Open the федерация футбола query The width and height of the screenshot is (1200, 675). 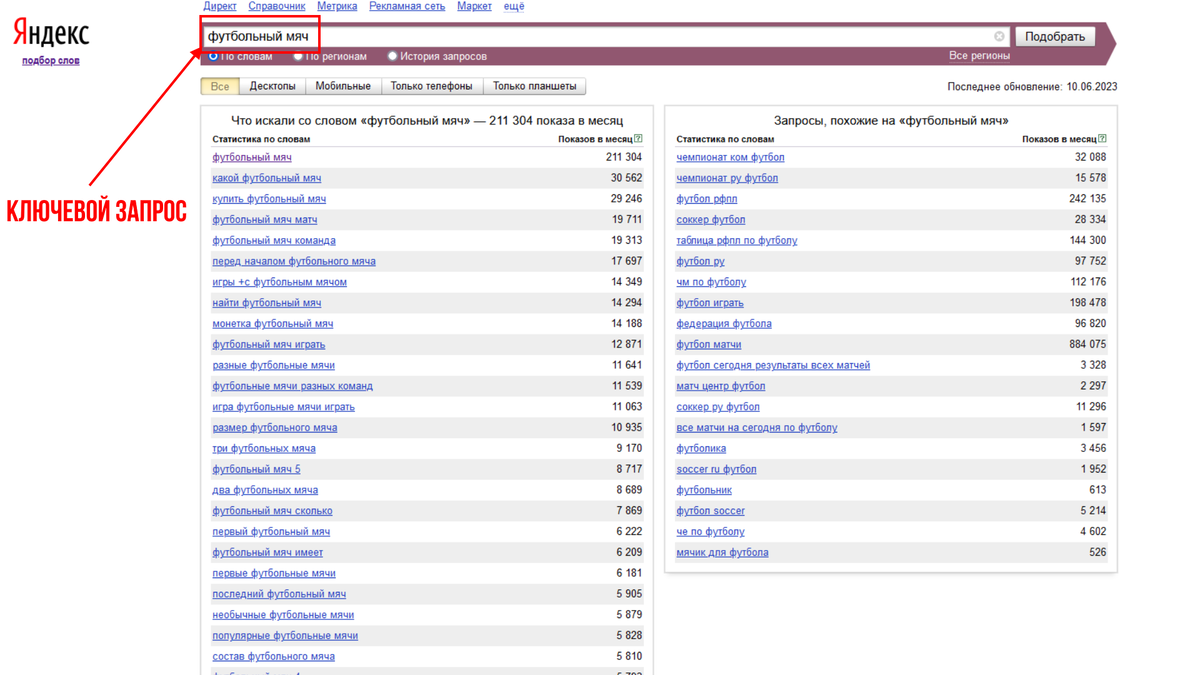724,324
